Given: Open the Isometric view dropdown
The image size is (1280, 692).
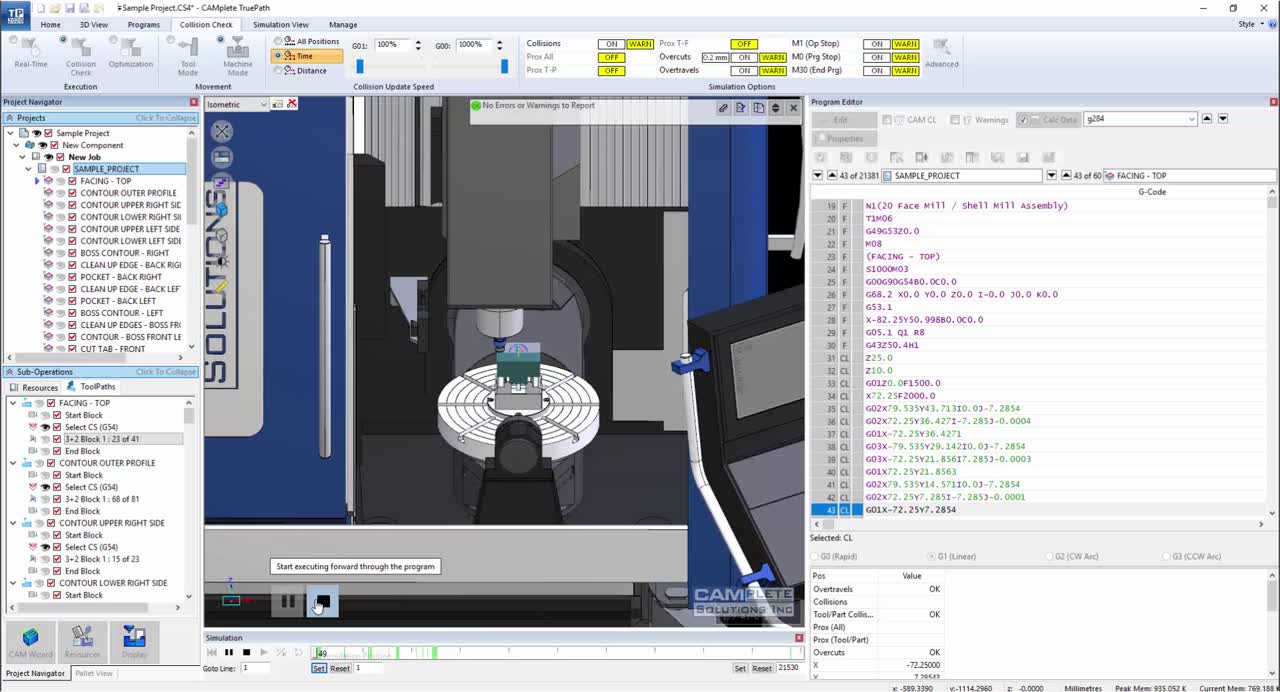Looking at the screenshot, I should (x=264, y=104).
